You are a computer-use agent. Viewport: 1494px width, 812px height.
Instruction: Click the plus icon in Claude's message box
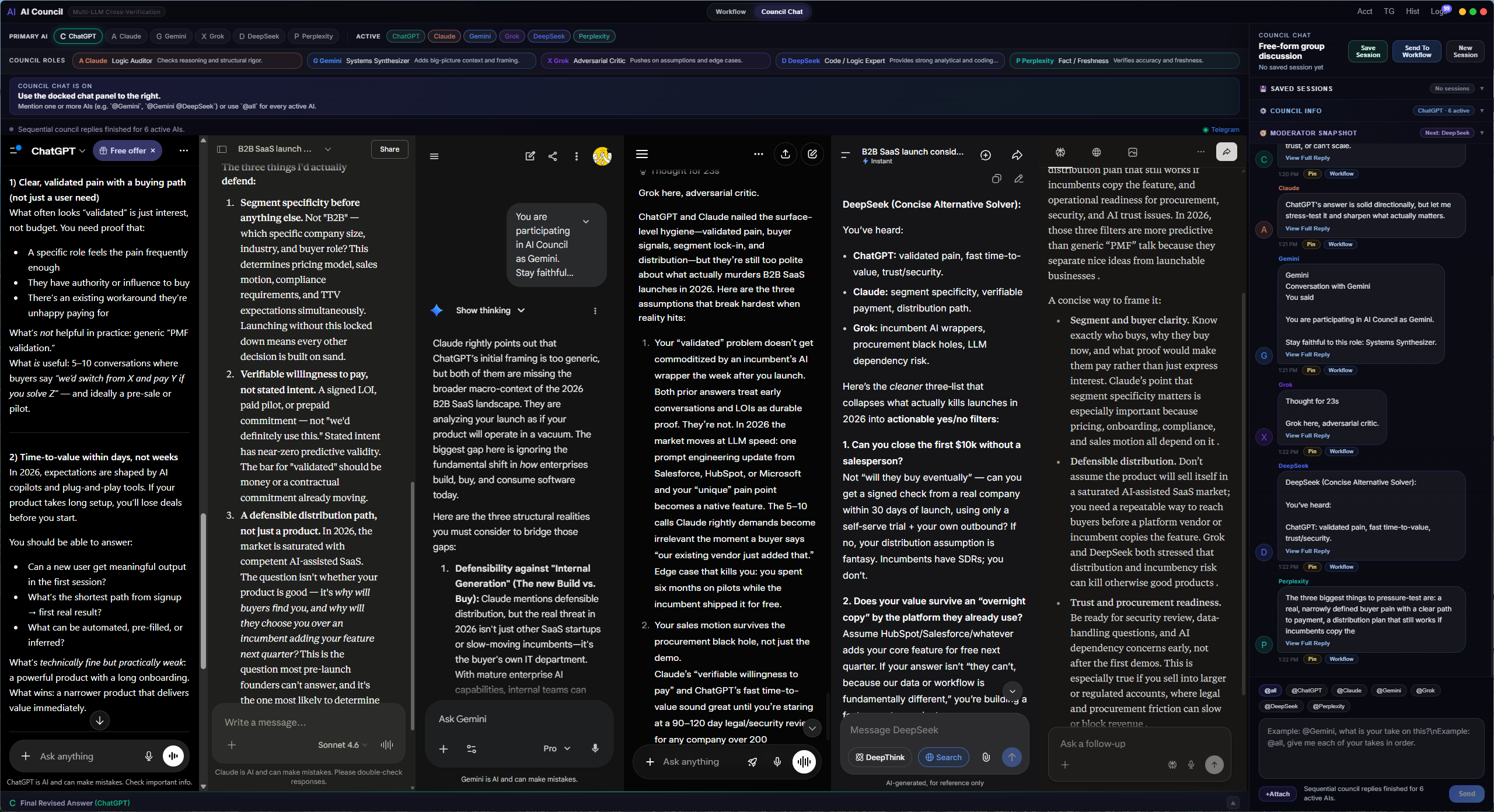pos(232,745)
